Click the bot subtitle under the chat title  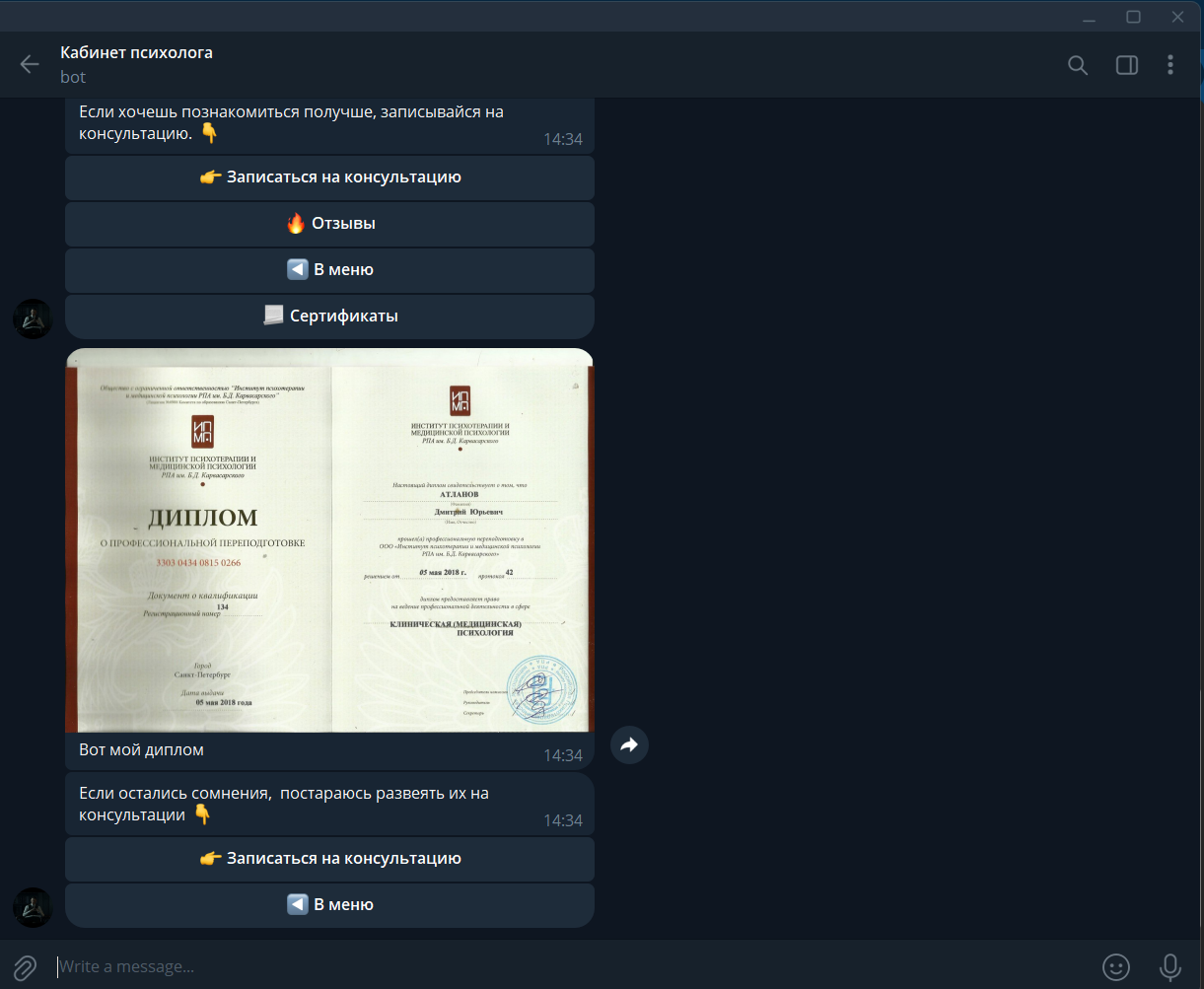click(73, 77)
